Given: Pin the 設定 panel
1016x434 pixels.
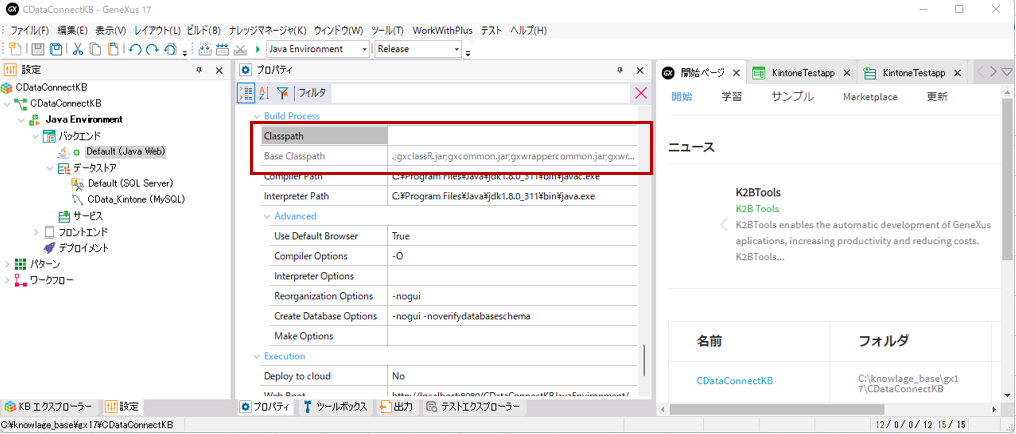Looking at the screenshot, I should [199, 70].
